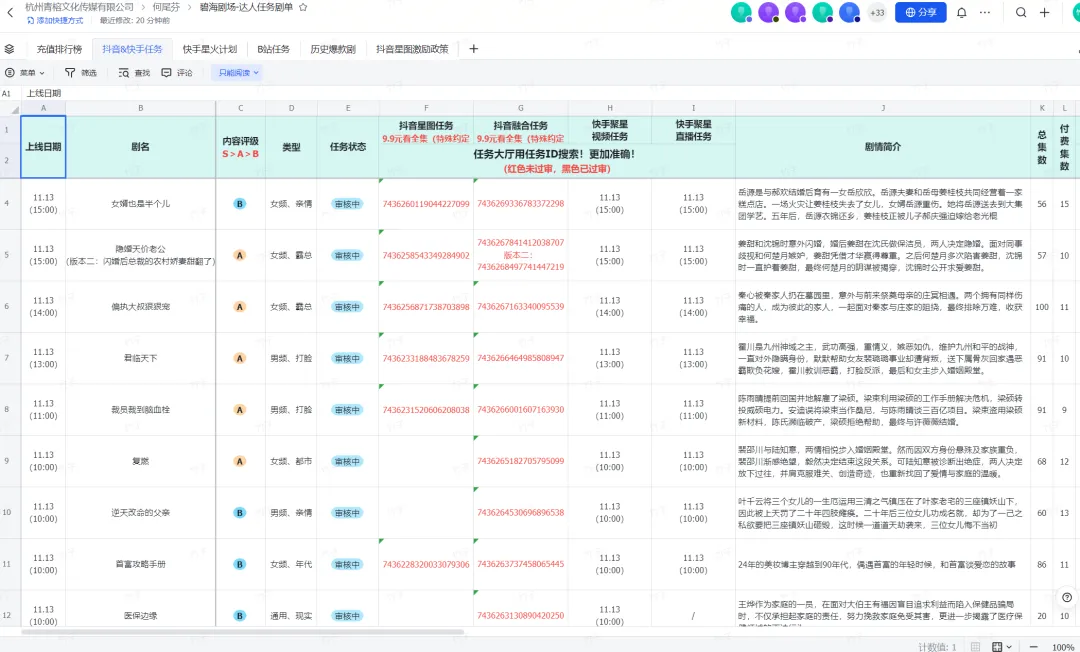Open breadcrumb folder 何尾芬
Screen dimensions: 1080x652
pyautogui.click(x=166, y=7)
